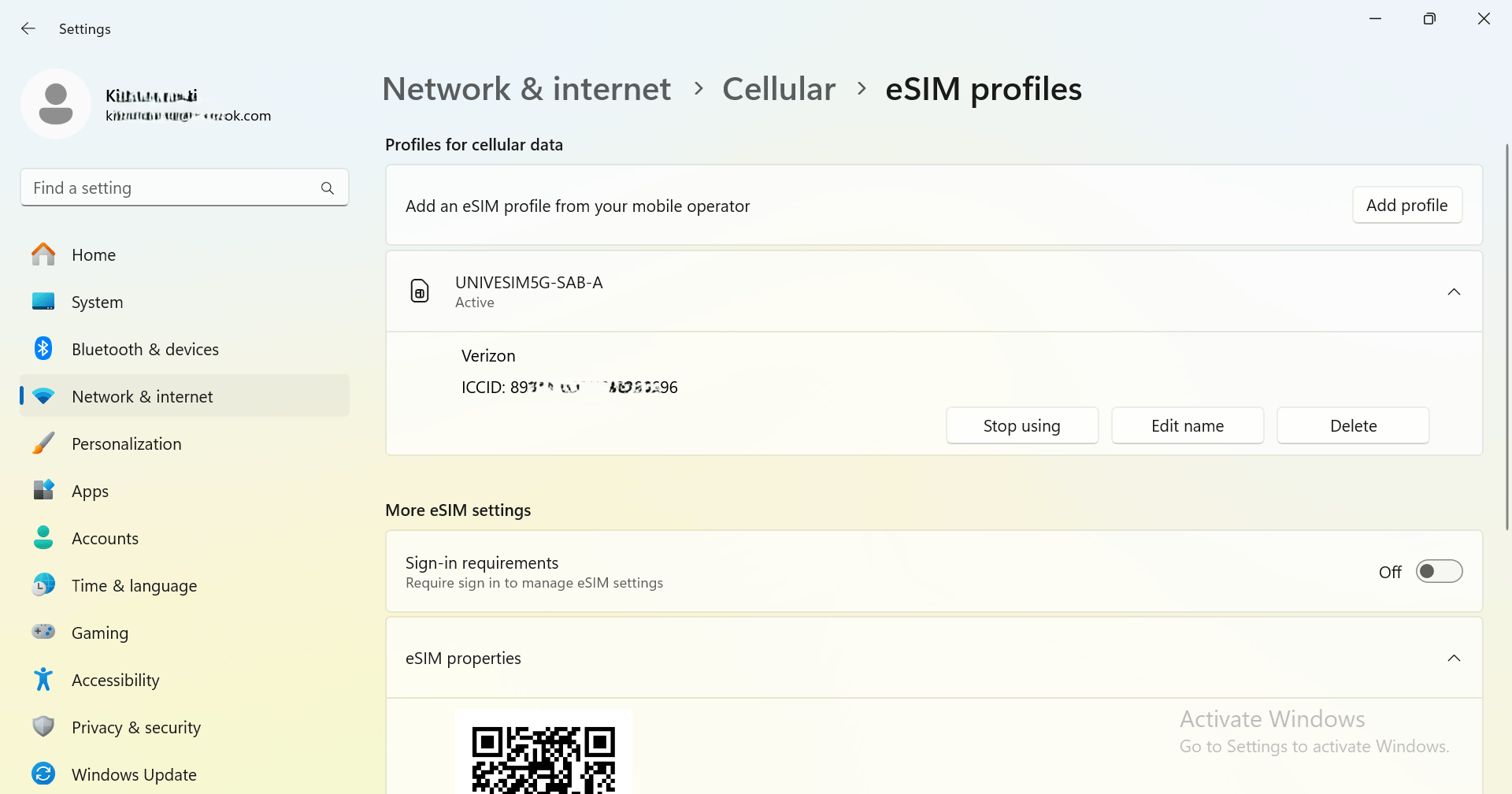Click the Gaming controller icon
Screen dimensions: 1512x794
point(43,633)
